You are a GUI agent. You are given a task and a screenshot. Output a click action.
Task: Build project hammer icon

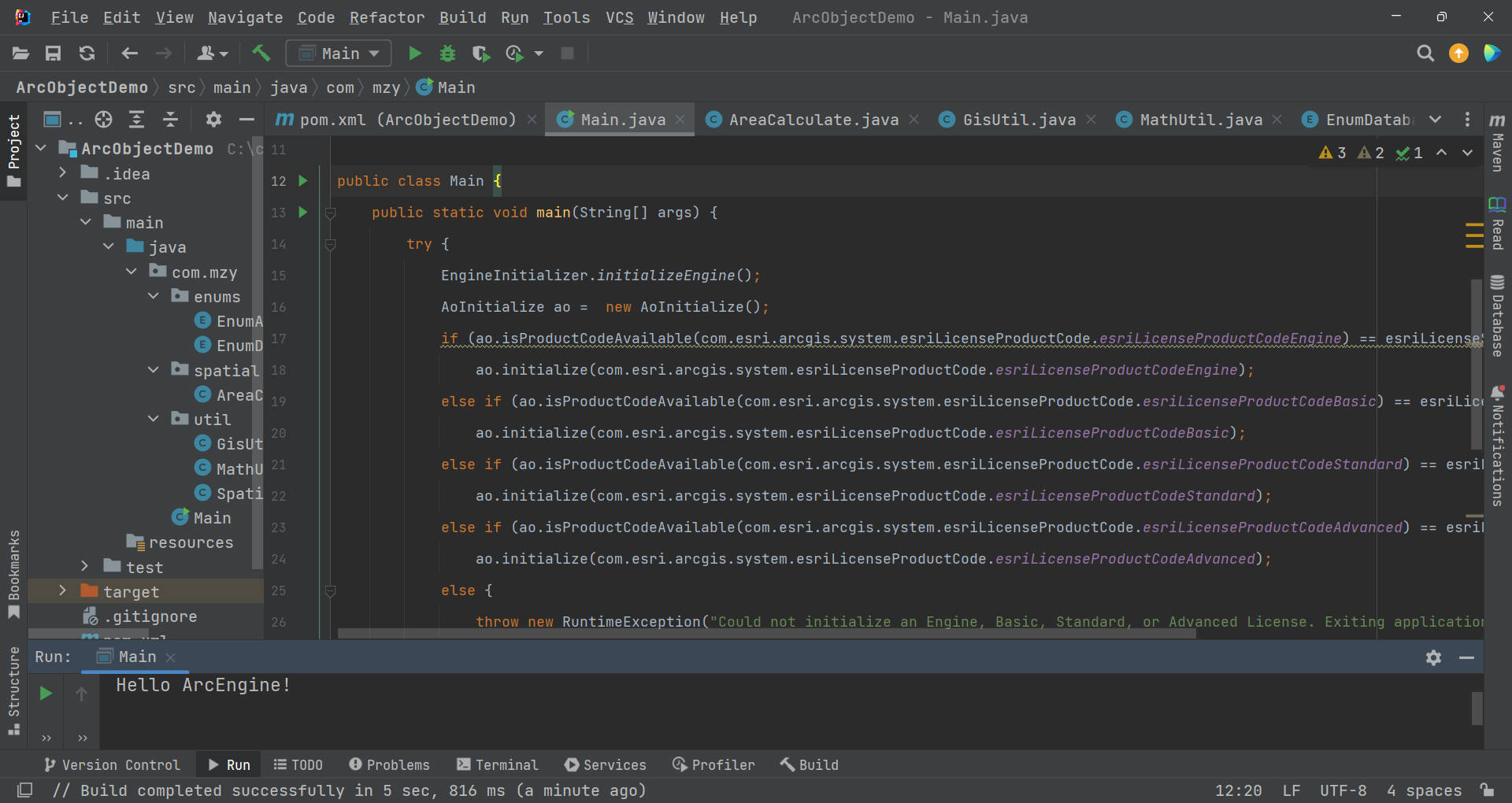point(261,54)
